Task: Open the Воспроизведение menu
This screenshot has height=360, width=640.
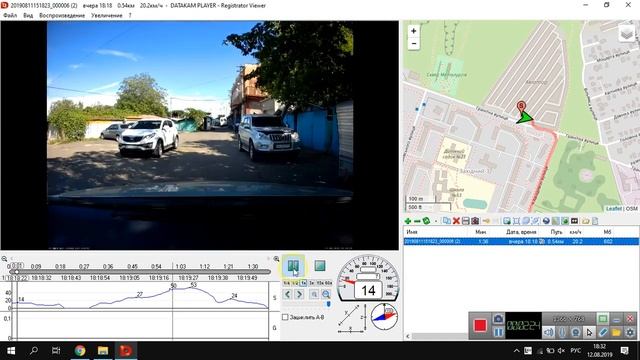Action: click(x=62, y=16)
